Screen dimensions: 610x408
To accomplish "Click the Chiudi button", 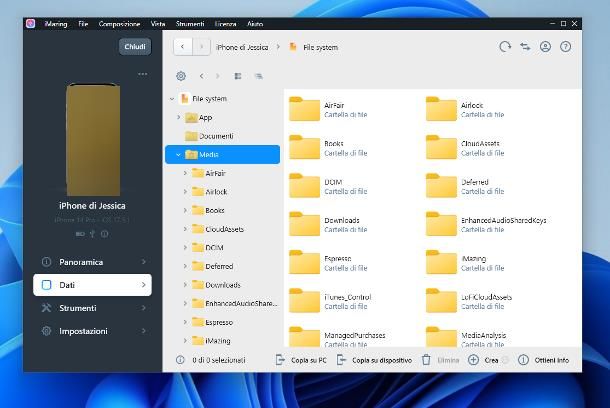I will [x=135, y=47].
